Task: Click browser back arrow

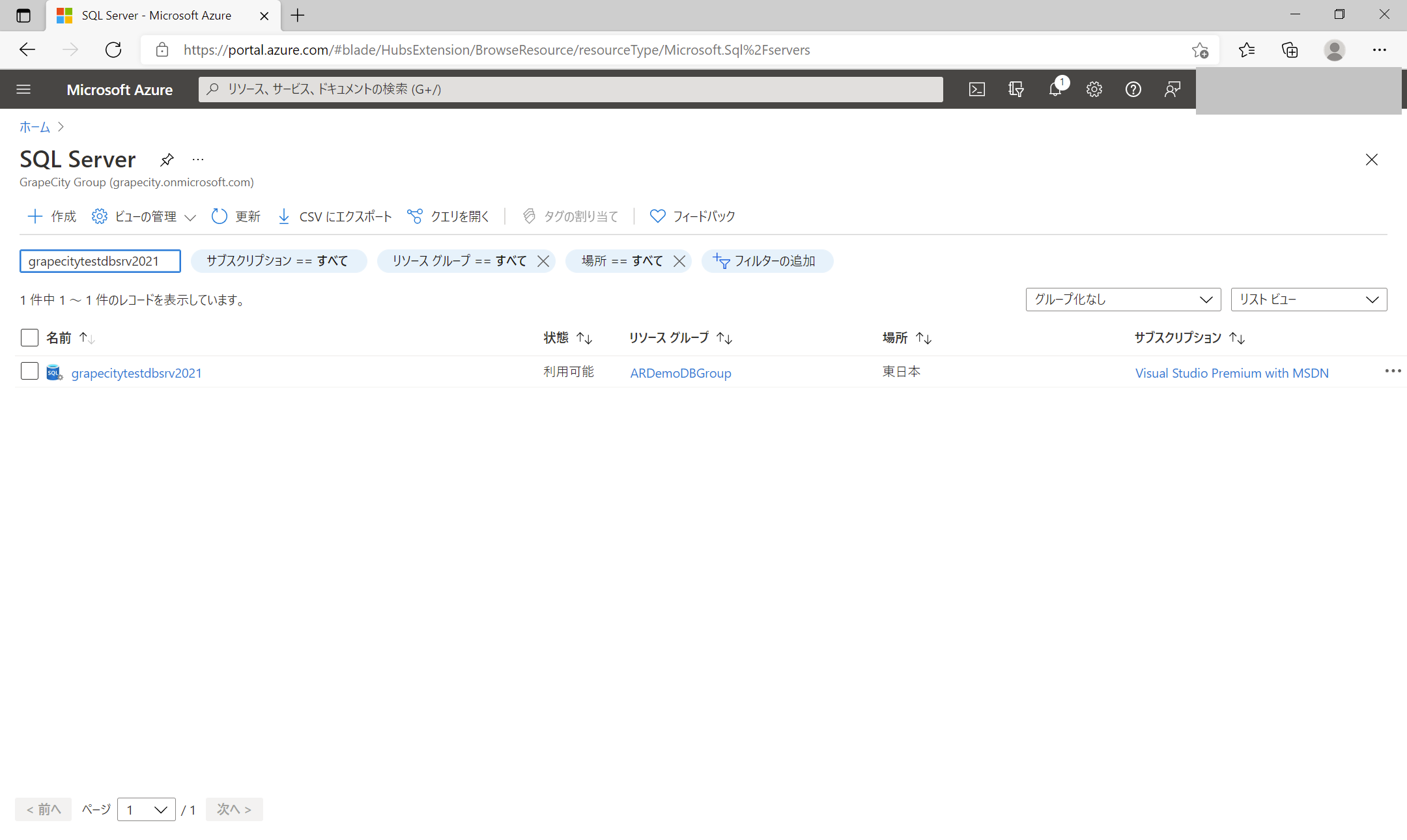Action: (x=27, y=49)
